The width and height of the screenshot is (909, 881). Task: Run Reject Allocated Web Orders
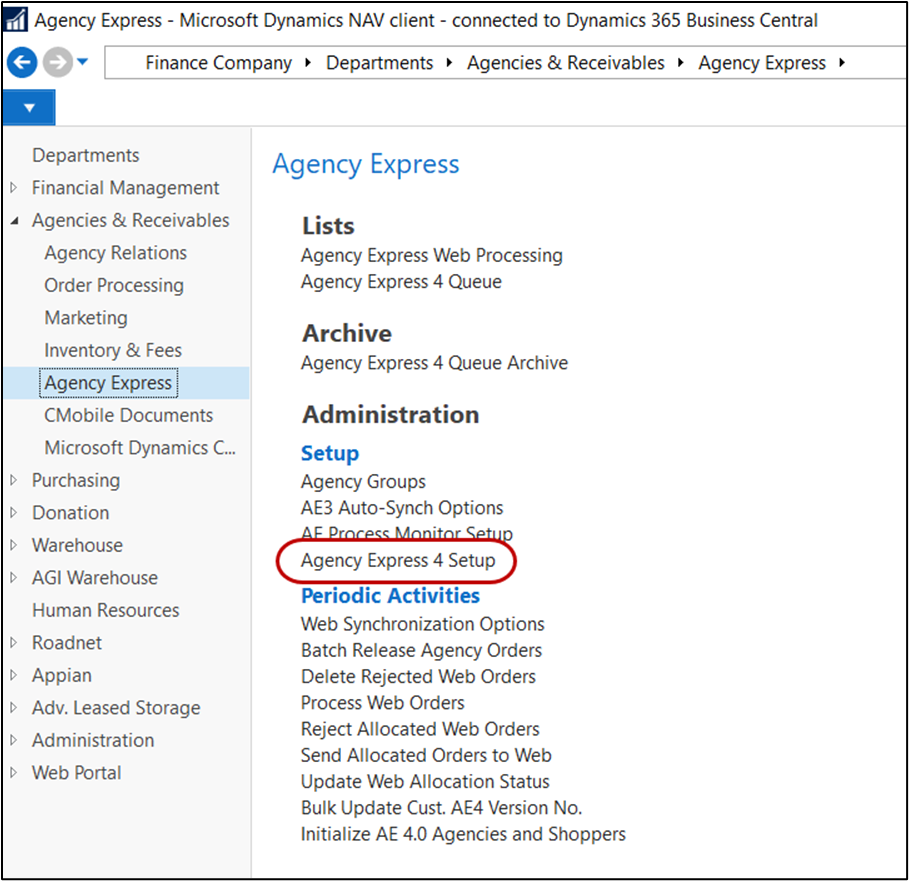(x=420, y=729)
